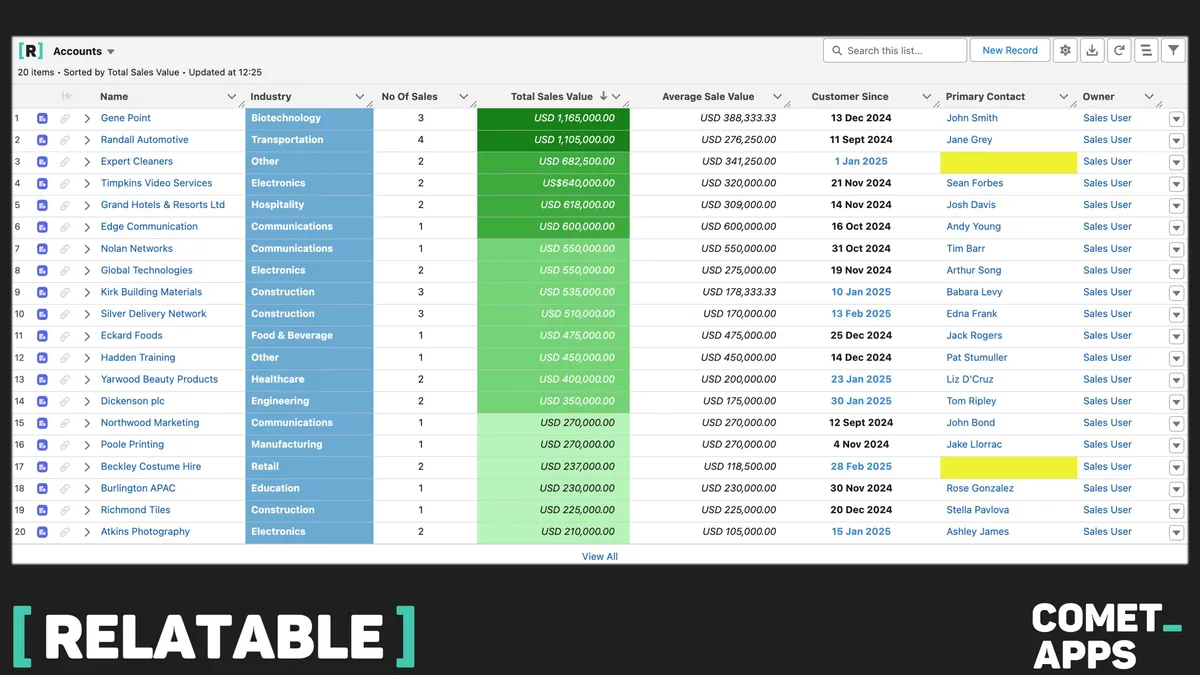Open contact Stella Pavlova

pyautogui.click(x=978, y=510)
